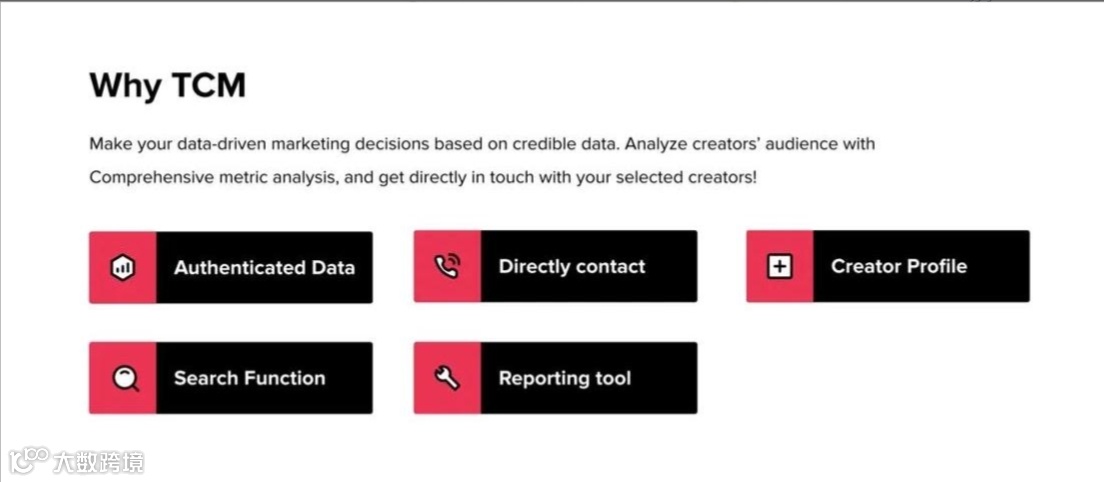Click the word 'TCM' in the heading

(208, 86)
